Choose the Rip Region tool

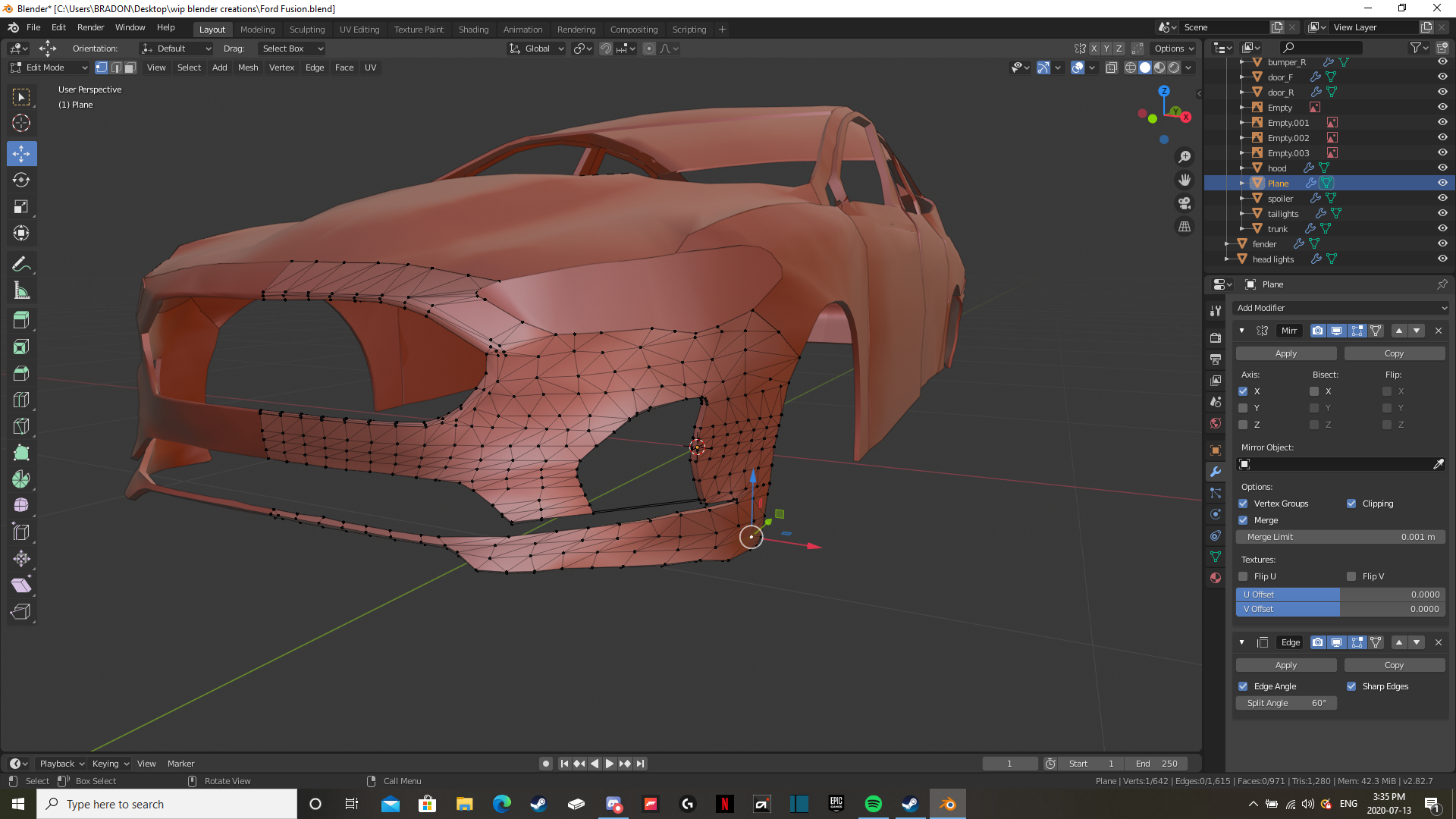pos(21,612)
